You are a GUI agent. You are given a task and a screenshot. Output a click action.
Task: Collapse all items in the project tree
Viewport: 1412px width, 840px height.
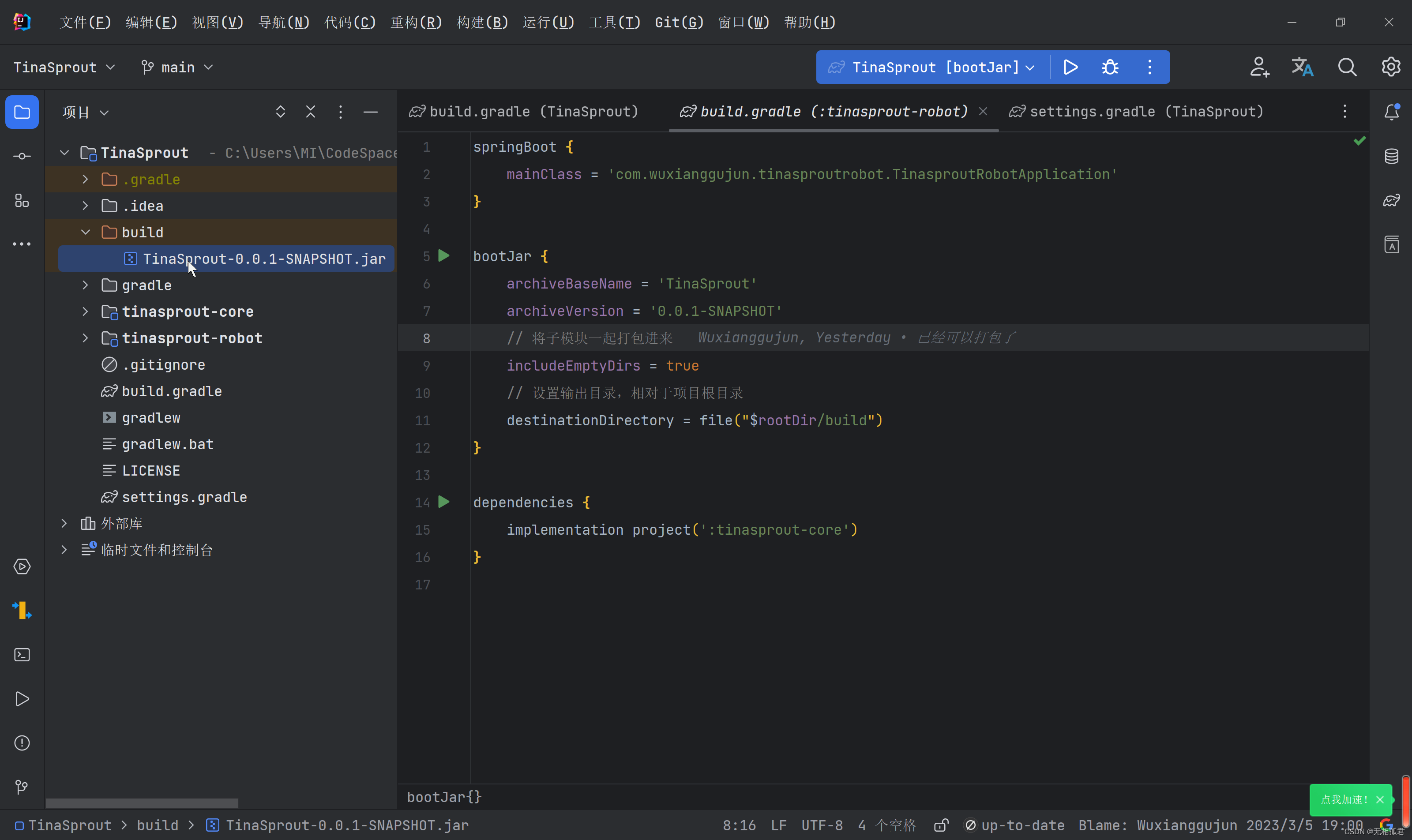[310, 112]
